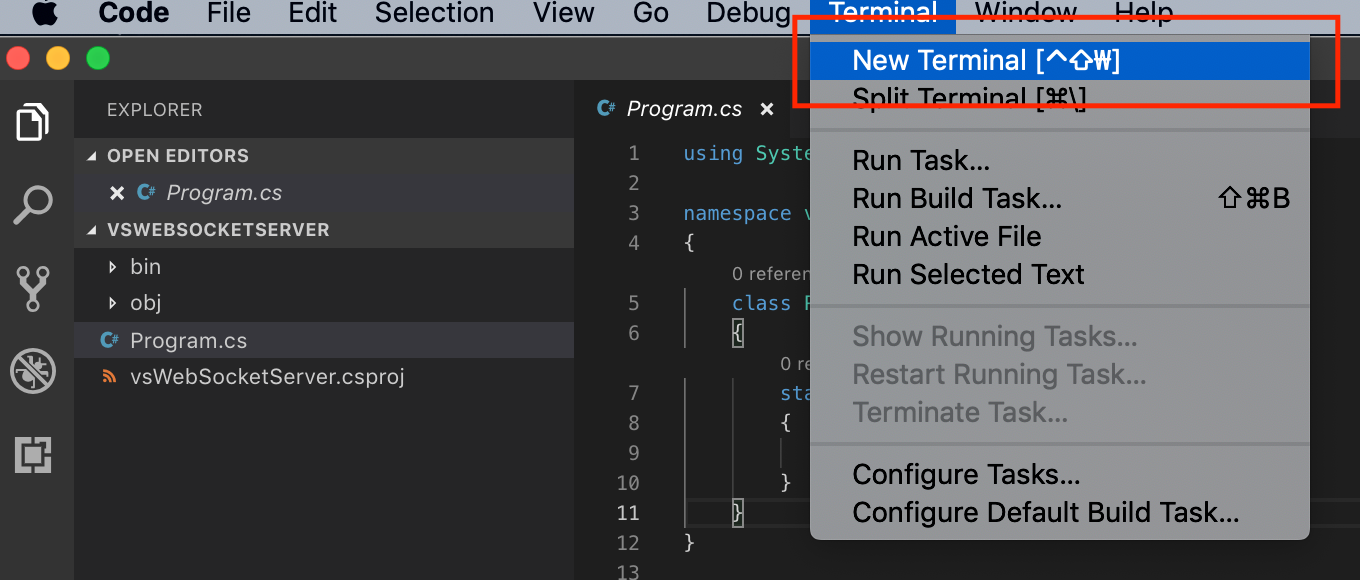Open the Edit menu
The height and width of the screenshot is (580, 1360).
312,13
